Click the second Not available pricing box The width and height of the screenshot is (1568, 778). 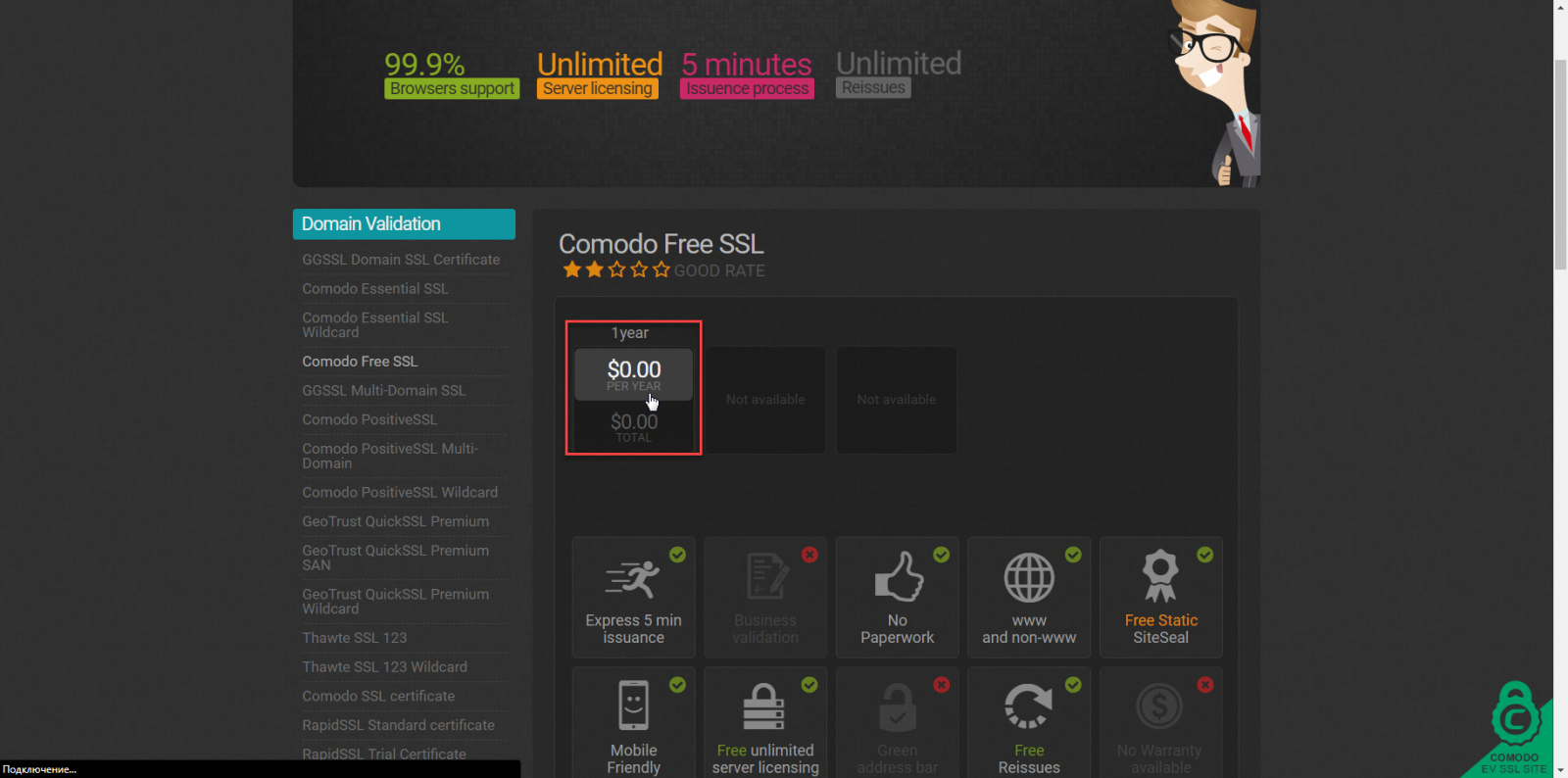[x=897, y=400]
